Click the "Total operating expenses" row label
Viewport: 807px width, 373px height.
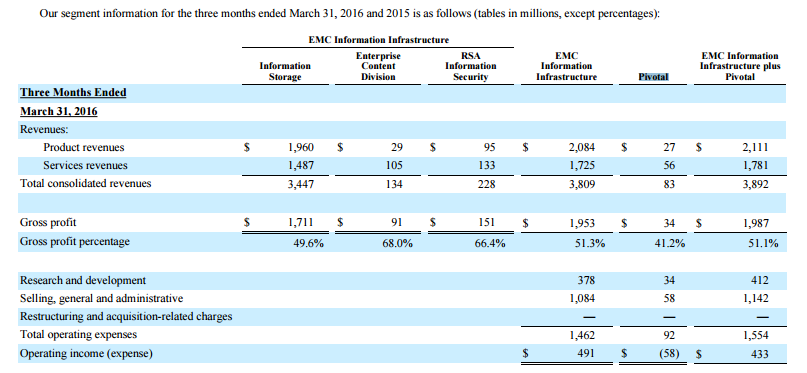pos(78,334)
